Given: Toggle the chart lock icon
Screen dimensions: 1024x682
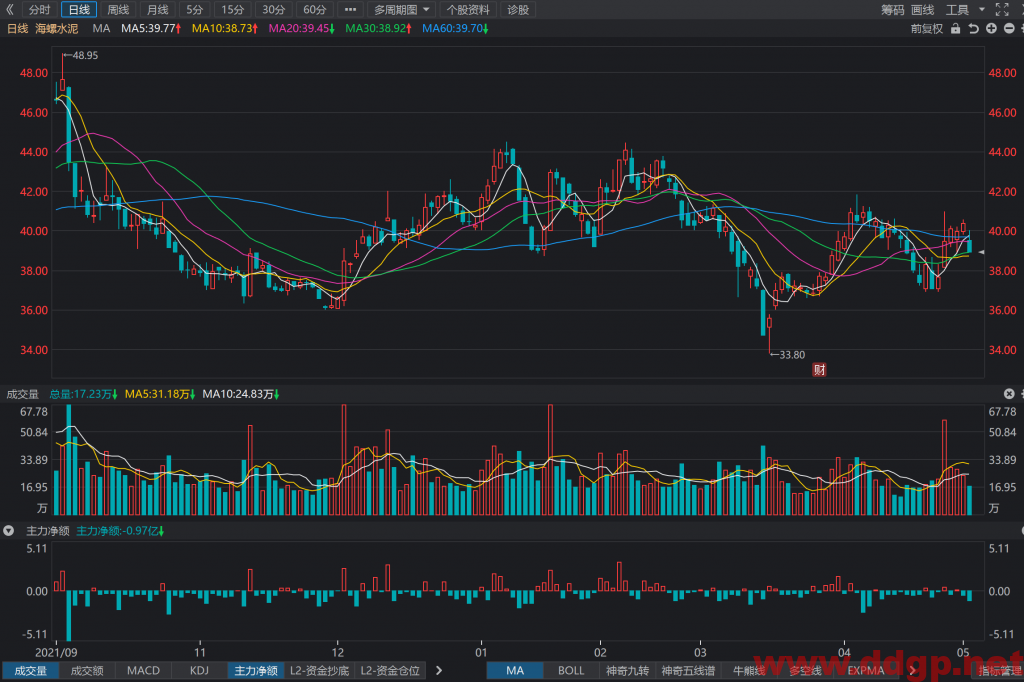Looking at the screenshot, I should tap(955, 29).
